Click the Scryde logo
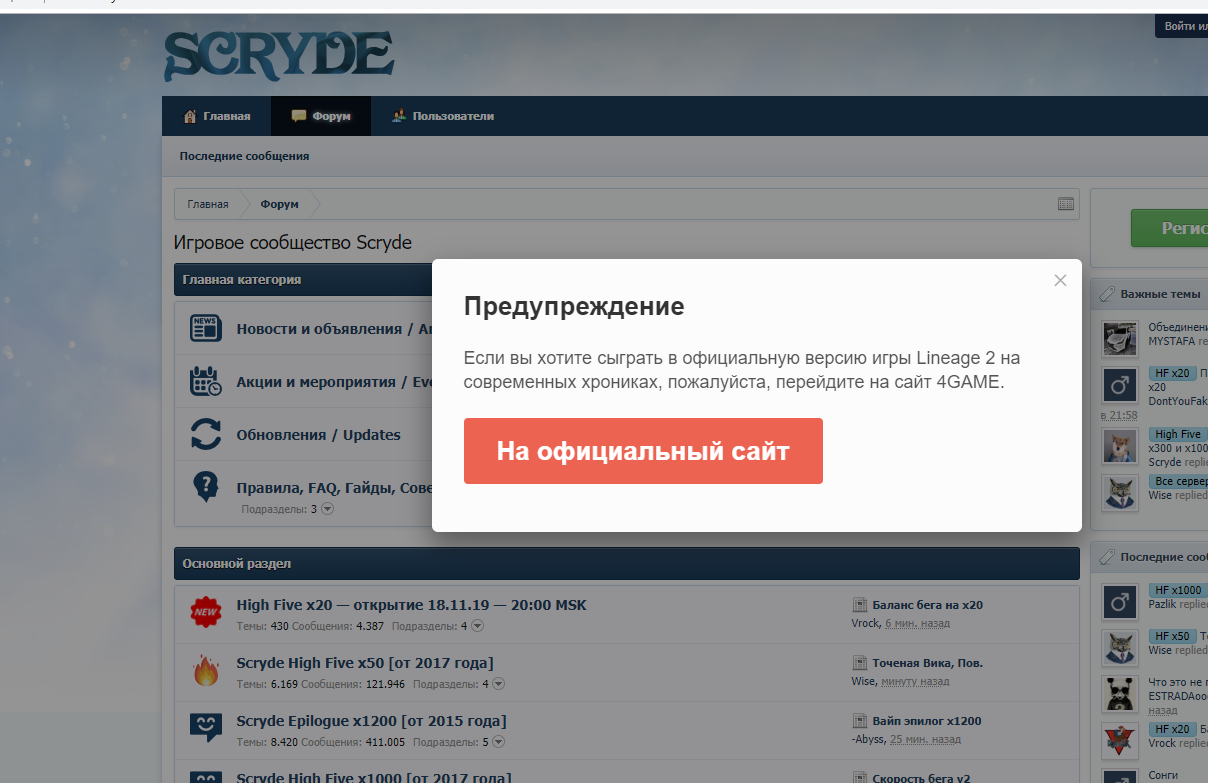 click(279, 55)
